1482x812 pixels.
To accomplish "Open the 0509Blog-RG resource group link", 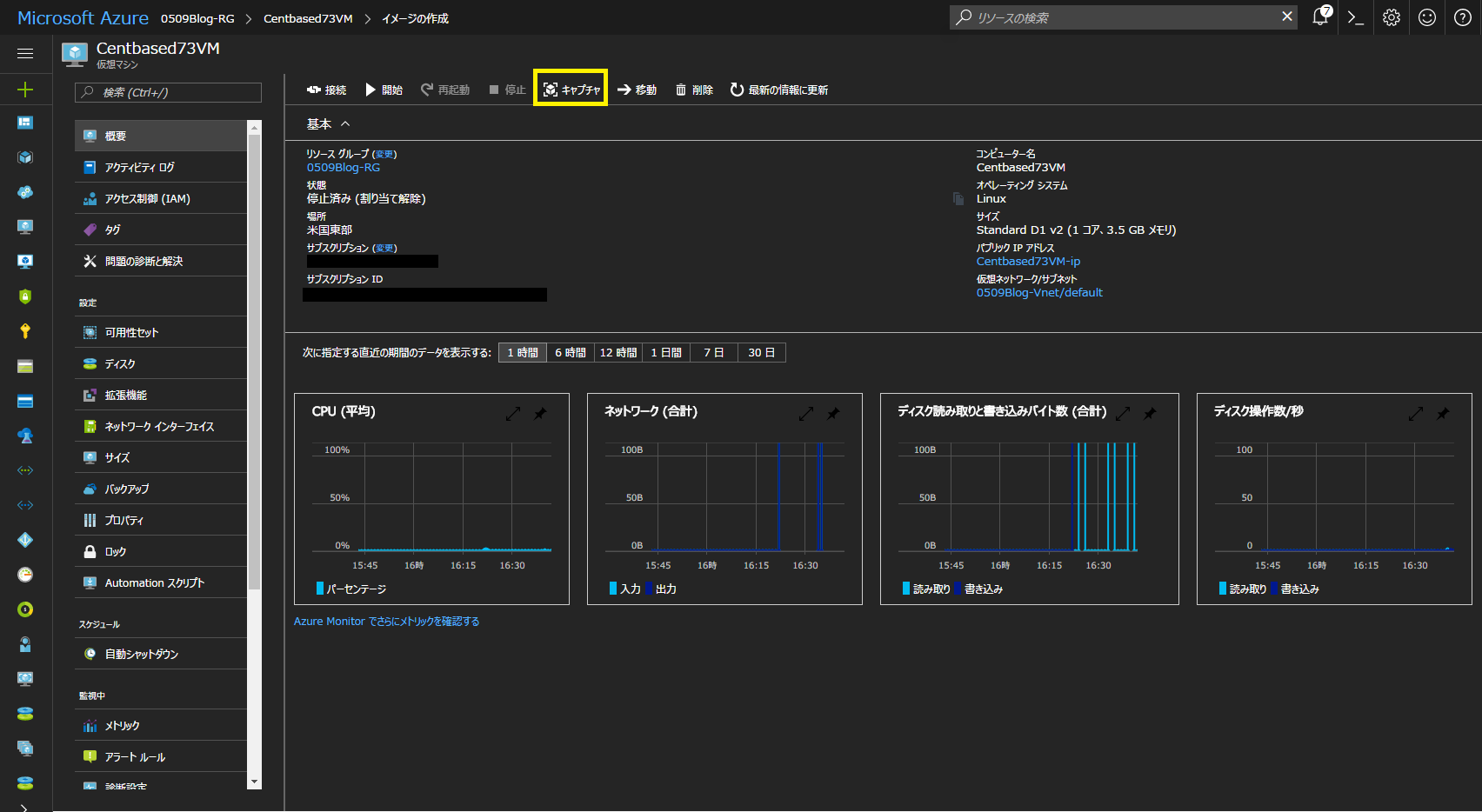I will [343, 168].
